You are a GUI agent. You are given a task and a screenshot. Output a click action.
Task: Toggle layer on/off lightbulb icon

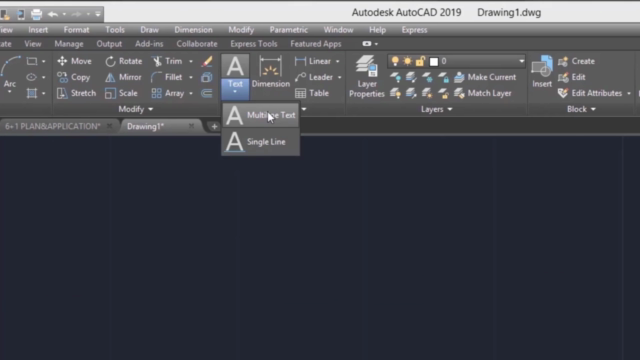click(395, 61)
